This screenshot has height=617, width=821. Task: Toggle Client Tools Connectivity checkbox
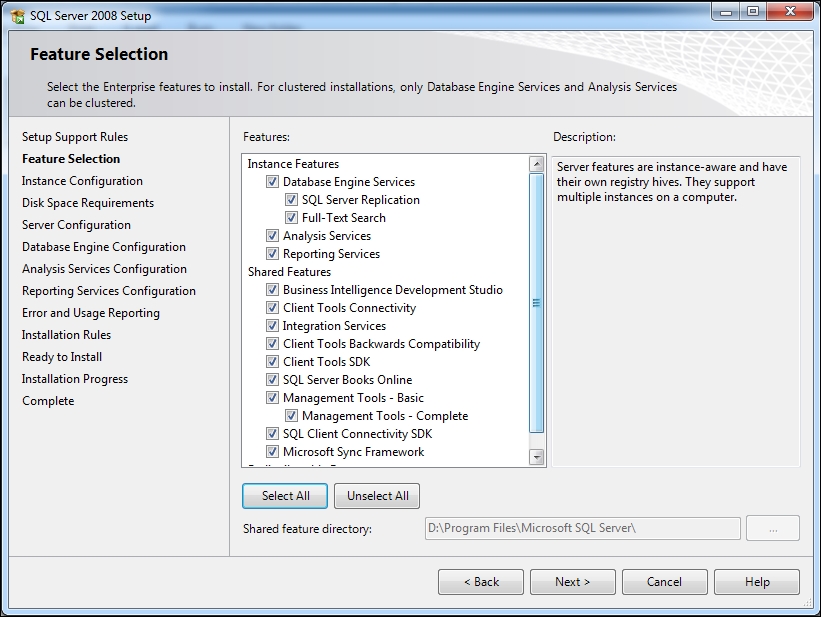click(x=272, y=307)
